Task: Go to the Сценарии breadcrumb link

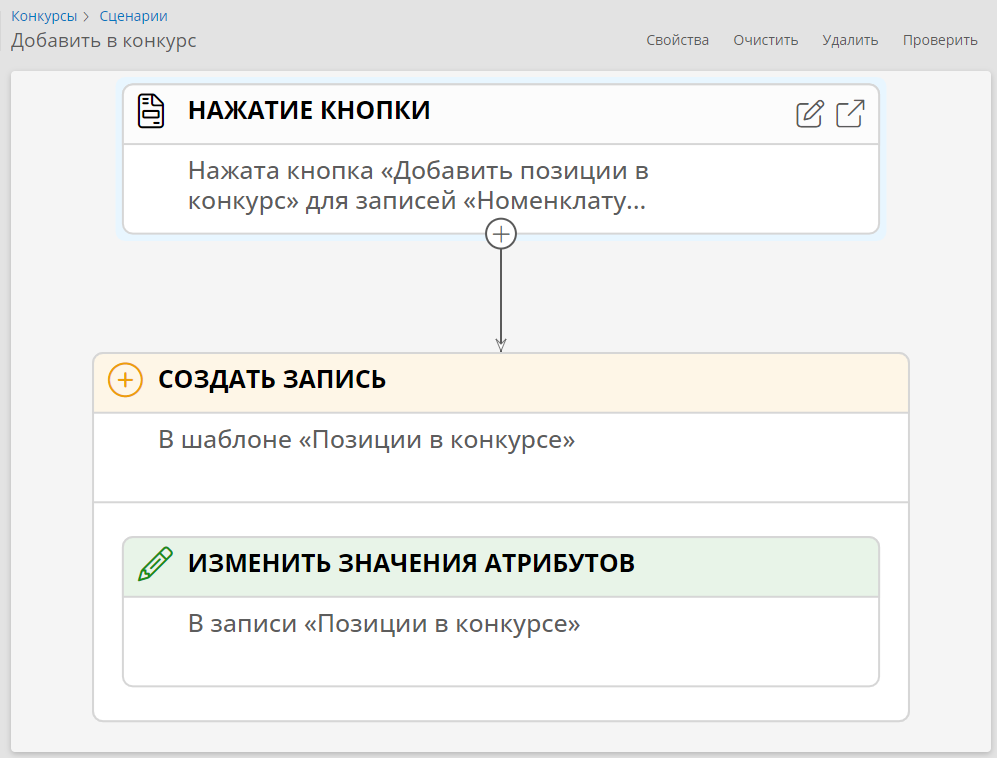Action: click(x=134, y=16)
